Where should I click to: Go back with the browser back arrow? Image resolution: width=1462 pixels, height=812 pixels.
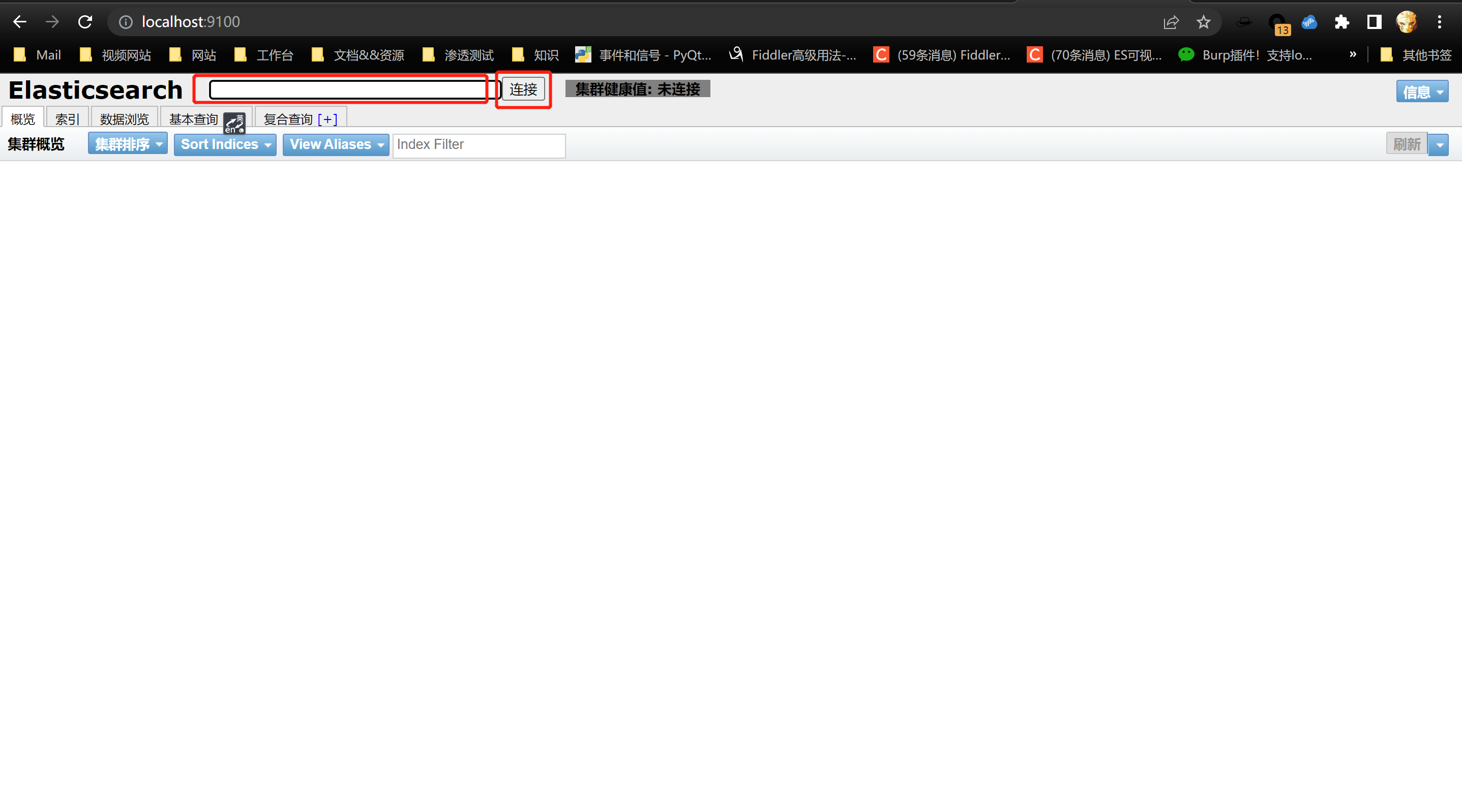pos(20,21)
